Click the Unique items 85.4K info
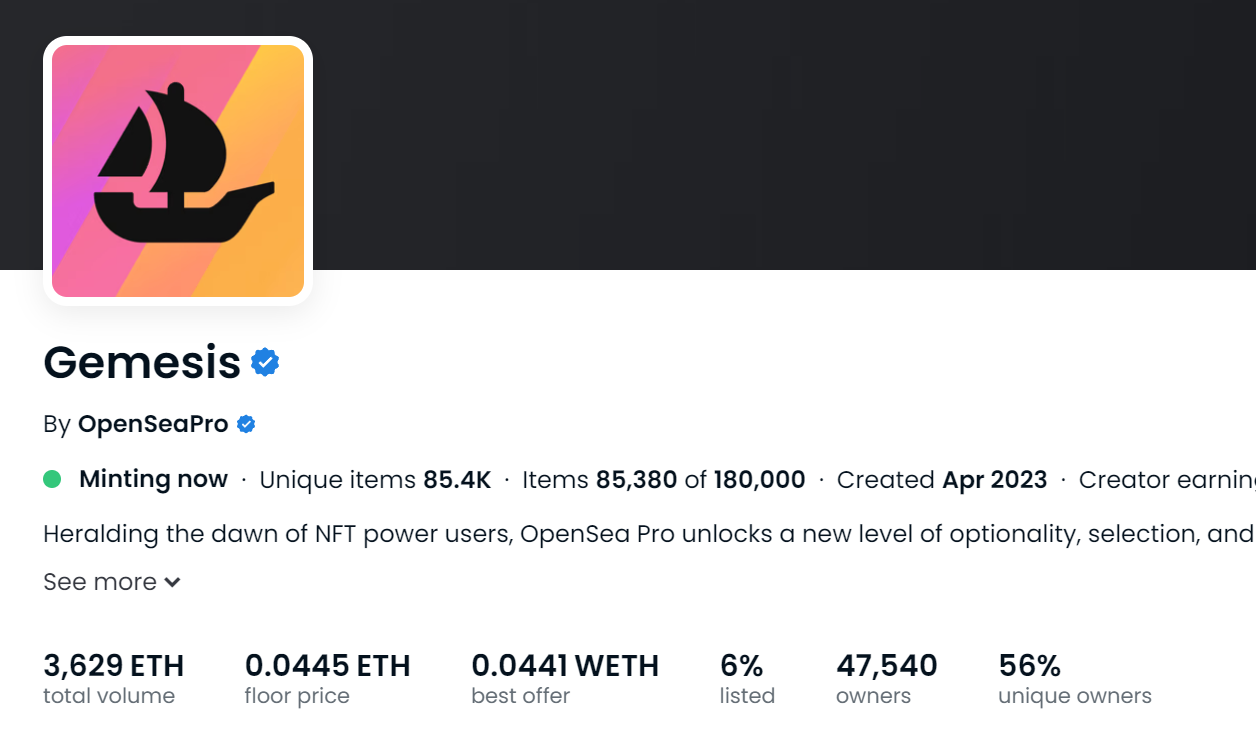 375,480
